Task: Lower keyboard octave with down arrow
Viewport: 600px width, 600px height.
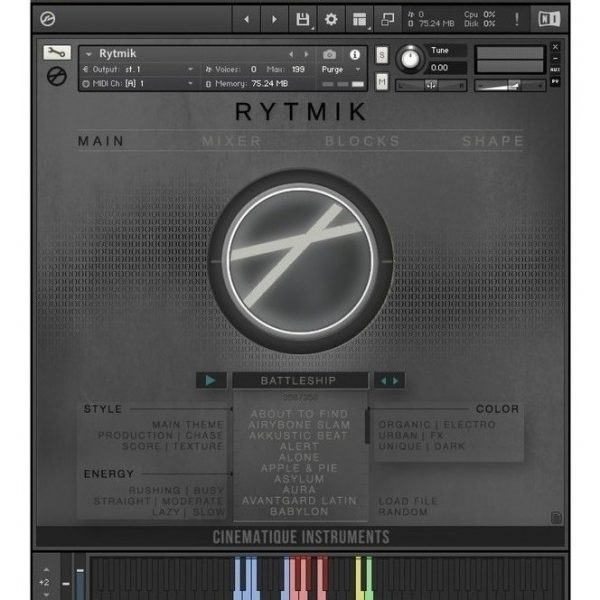Action: [46, 595]
